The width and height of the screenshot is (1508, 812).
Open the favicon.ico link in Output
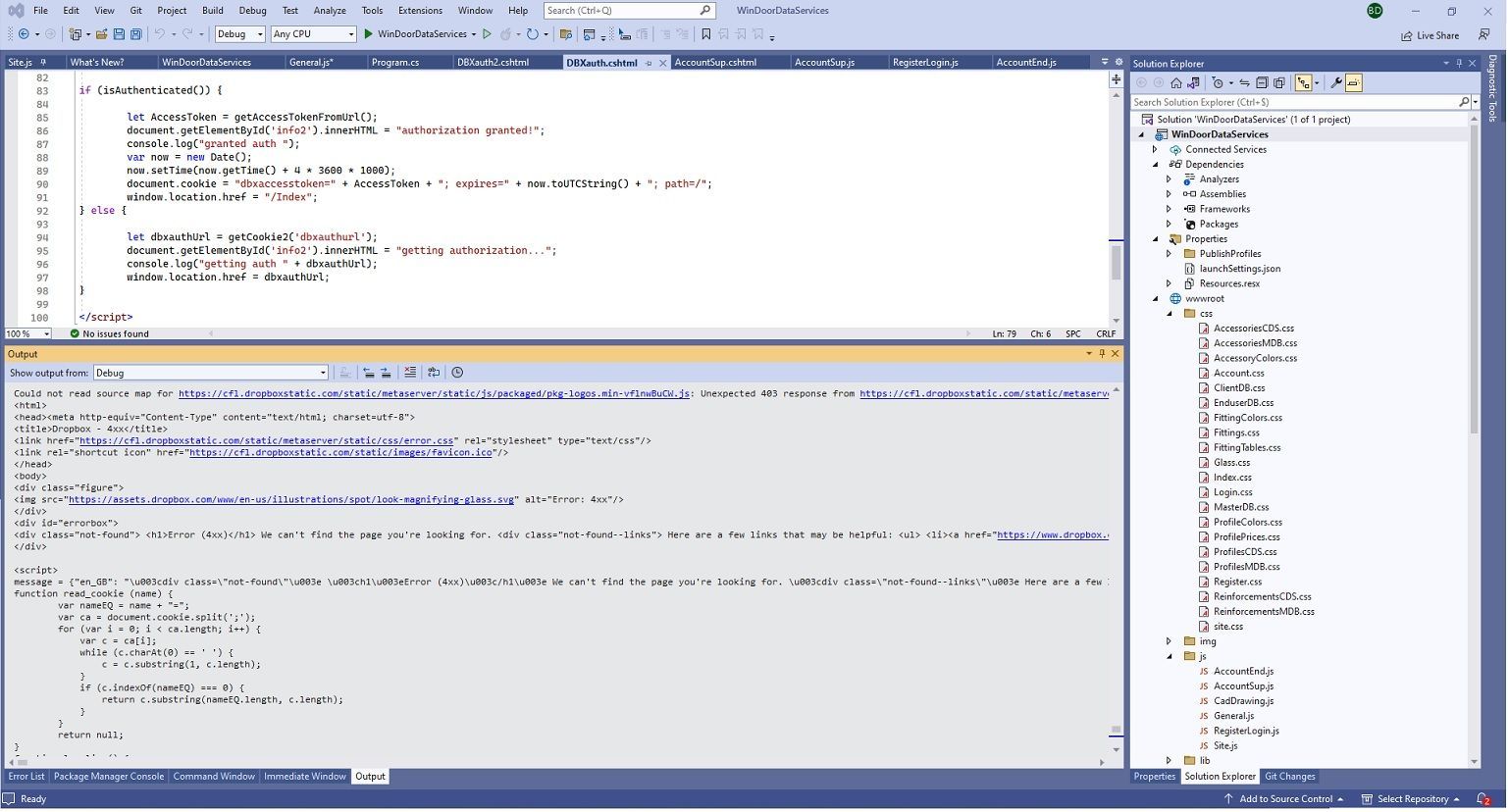pyautogui.click(x=340, y=453)
